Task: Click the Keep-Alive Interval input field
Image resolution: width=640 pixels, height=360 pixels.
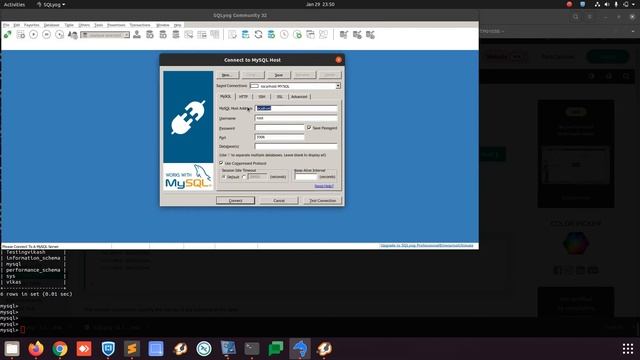Action: click(306, 177)
